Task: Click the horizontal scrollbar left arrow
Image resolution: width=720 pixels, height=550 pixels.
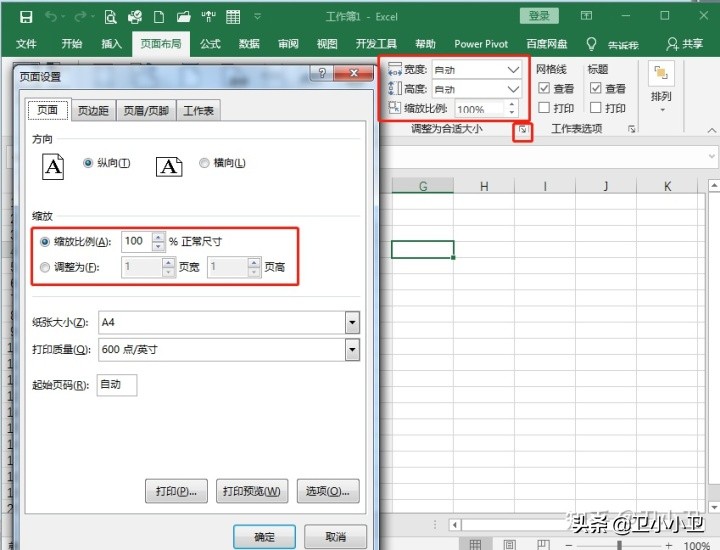Action: (455, 524)
